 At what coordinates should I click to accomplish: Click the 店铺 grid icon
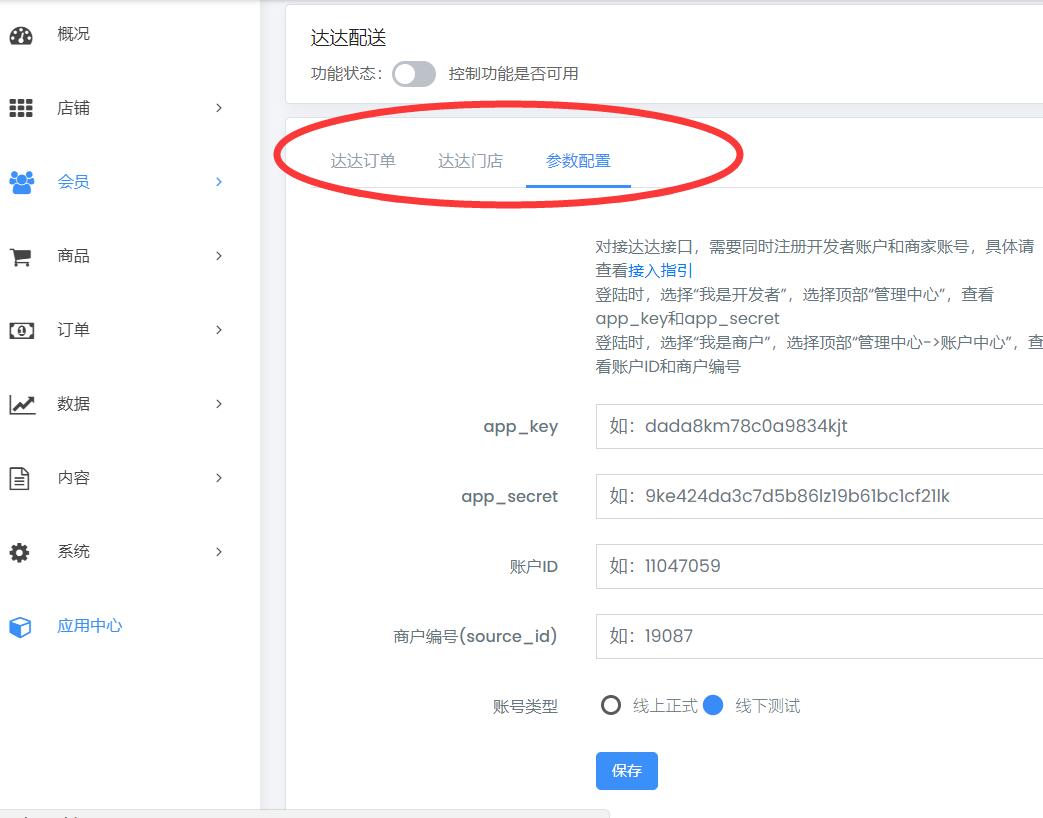pyautogui.click(x=21, y=108)
